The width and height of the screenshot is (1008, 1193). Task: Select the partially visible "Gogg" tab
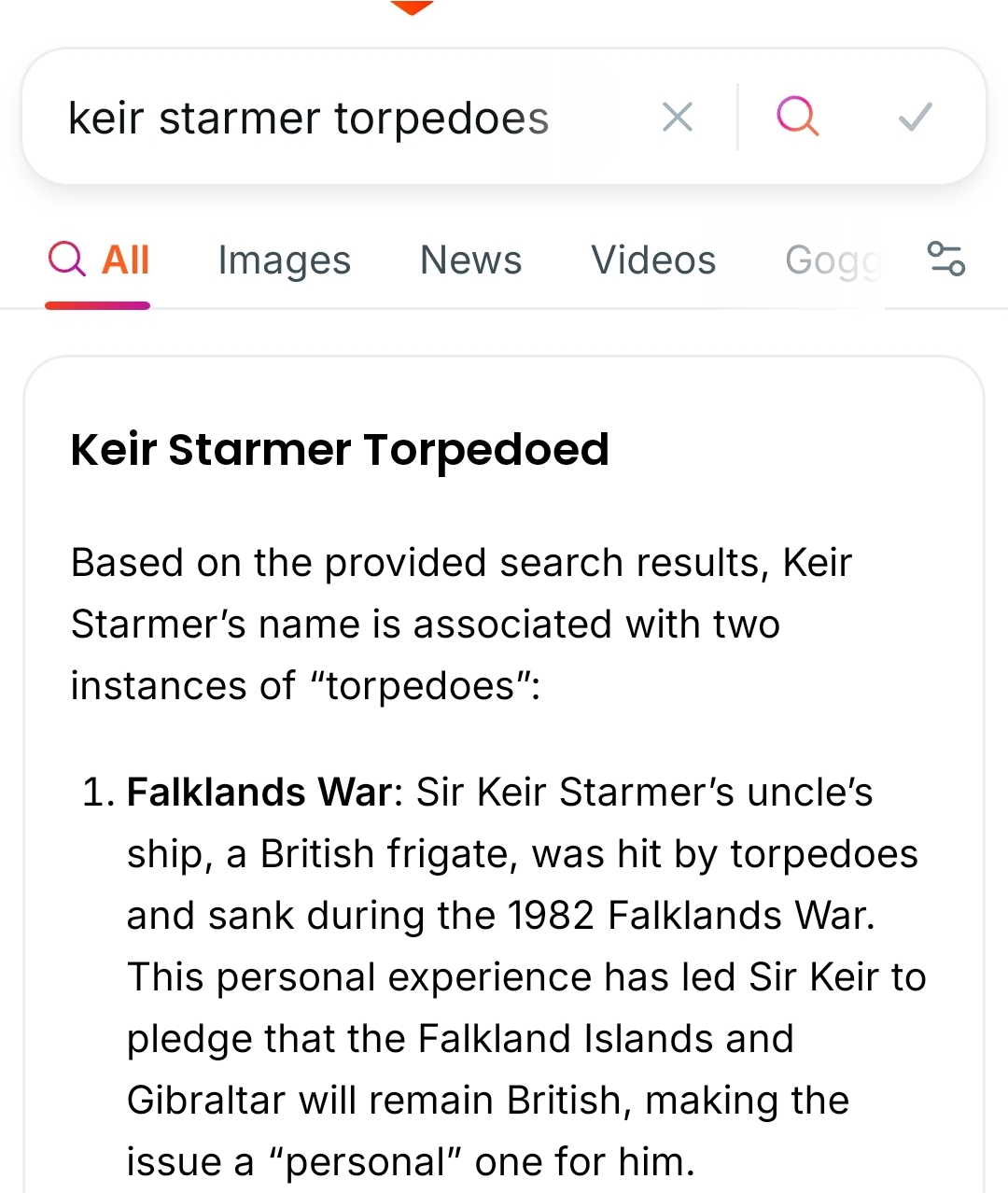click(833, 260)
